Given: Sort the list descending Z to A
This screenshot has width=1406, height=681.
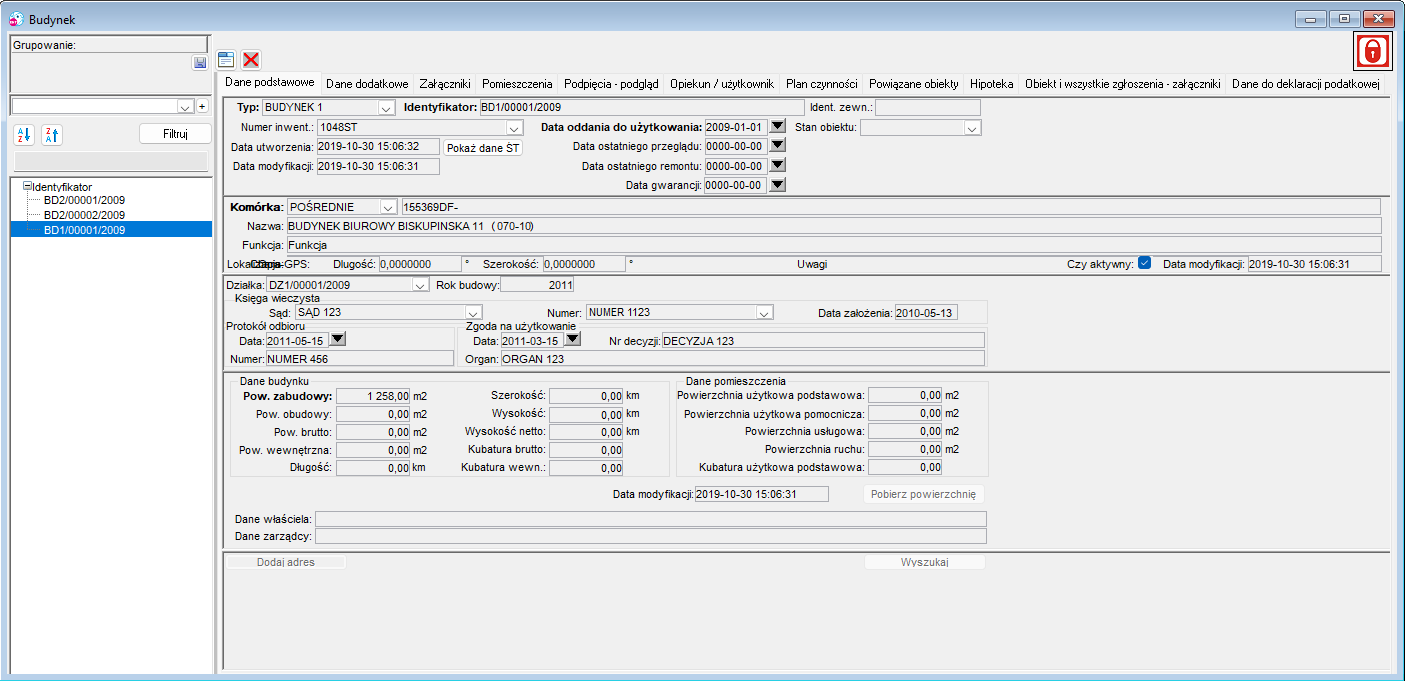Looking at the screenshot, I should 51,135.
